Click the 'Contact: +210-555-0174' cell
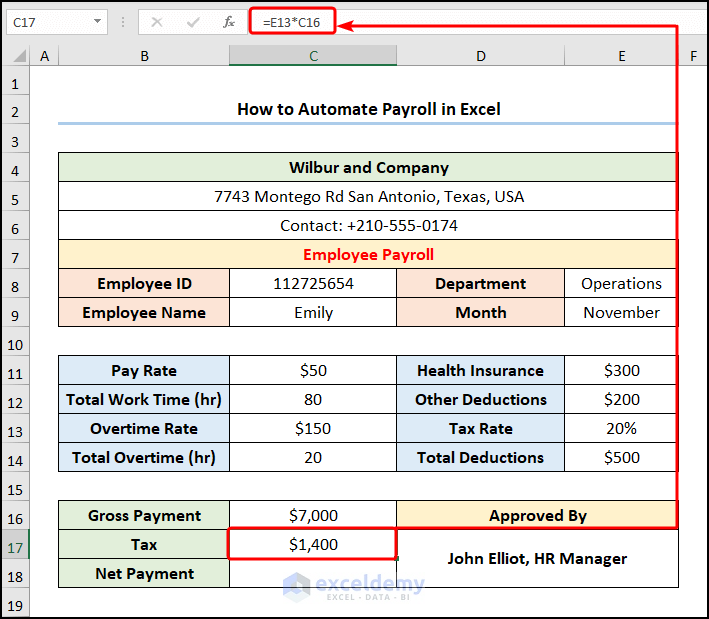Image resolution: width=709 pixels, height=619 pixels. [x=368, y=225]
